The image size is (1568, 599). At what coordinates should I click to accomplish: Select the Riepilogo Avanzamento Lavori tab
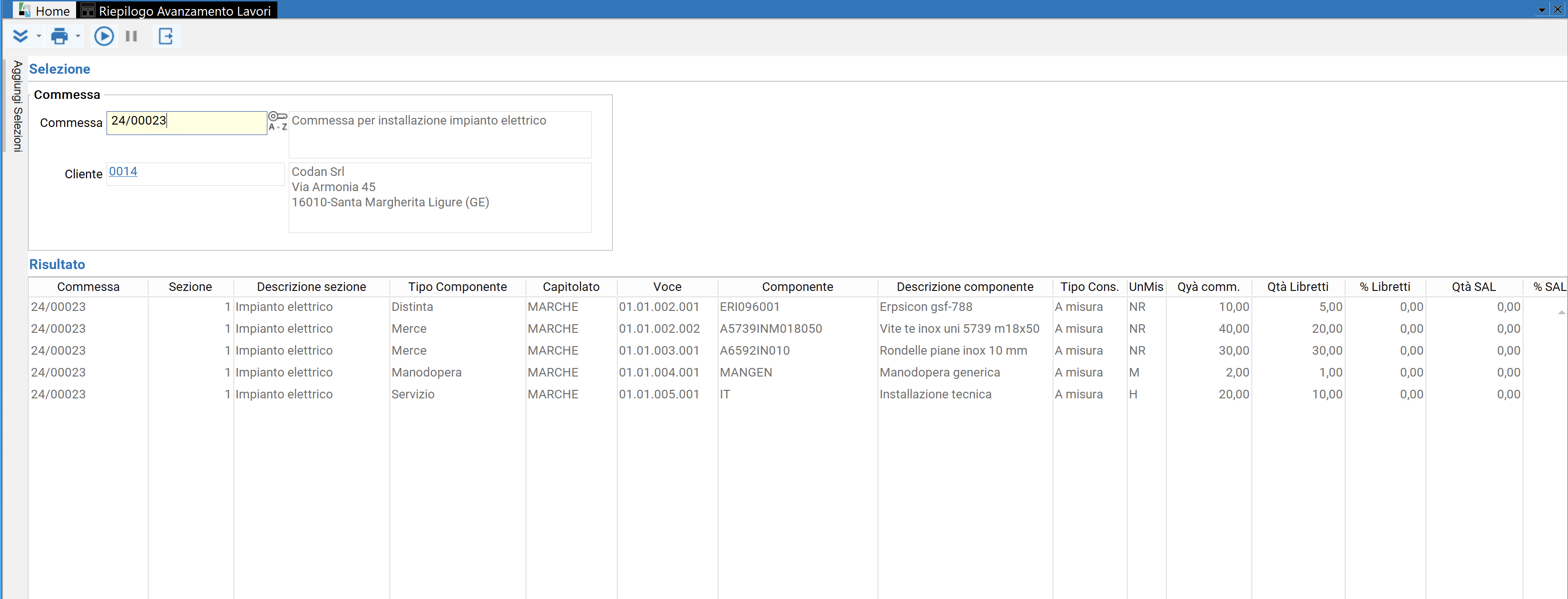coord(178,10)
